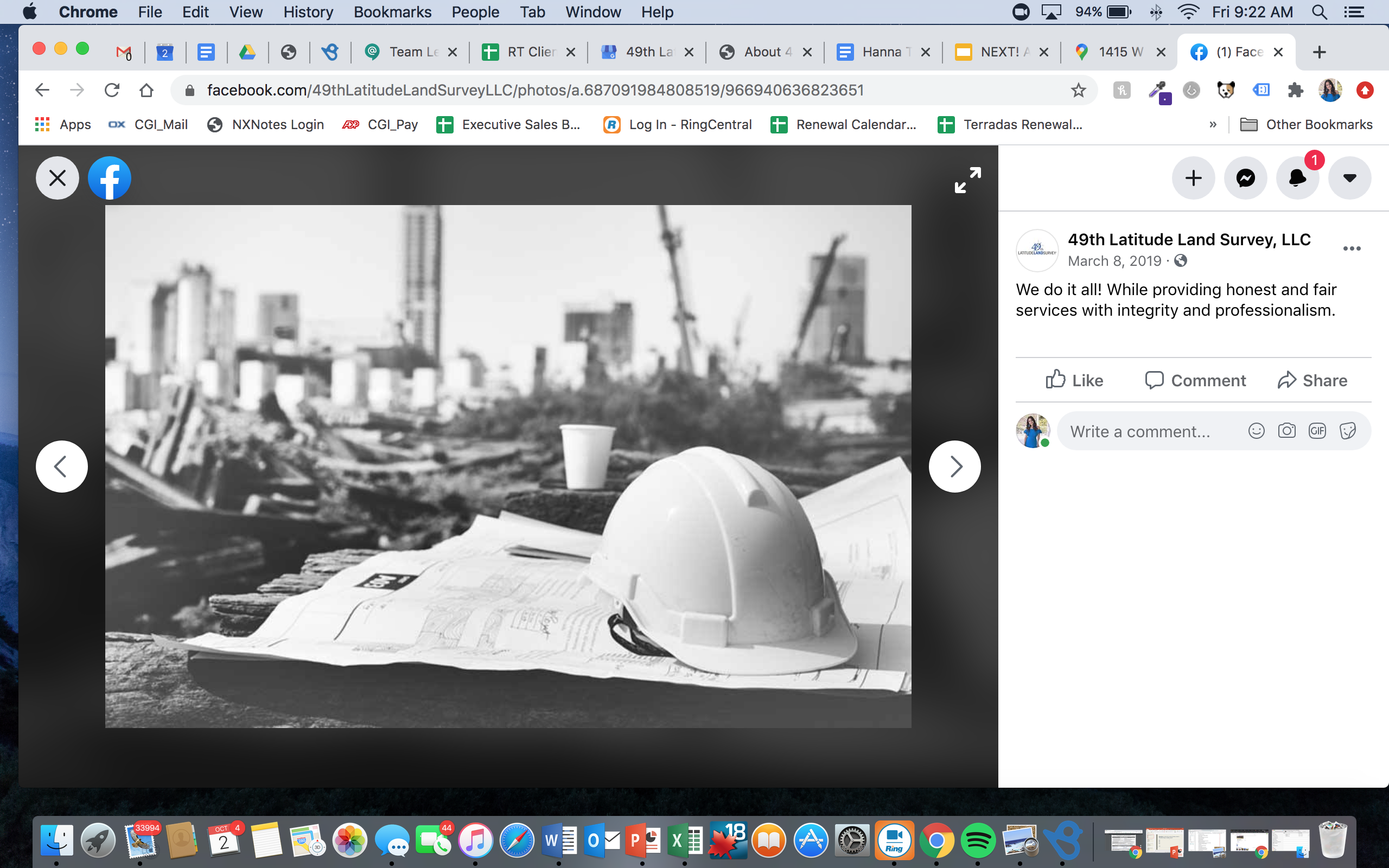
Task: Open Other Bookmarks folder
Action: pyautogui.click(x=1307, y=125)
